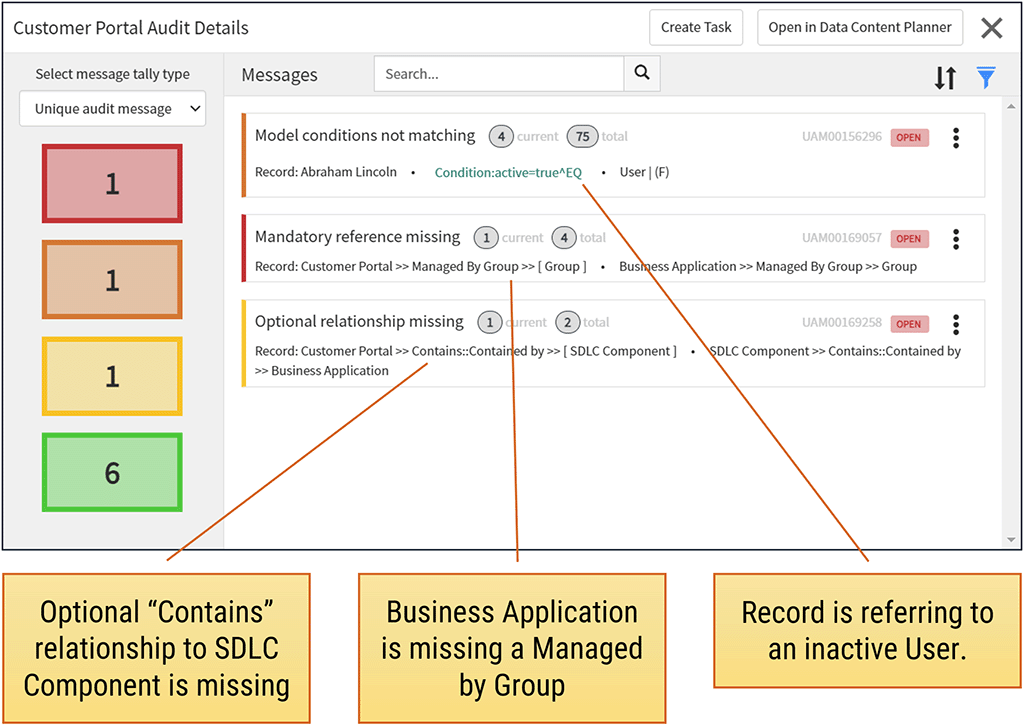Click the 75 total count badge
The height and width of the screenshot is (726, 1024).
tap(583, 136)
